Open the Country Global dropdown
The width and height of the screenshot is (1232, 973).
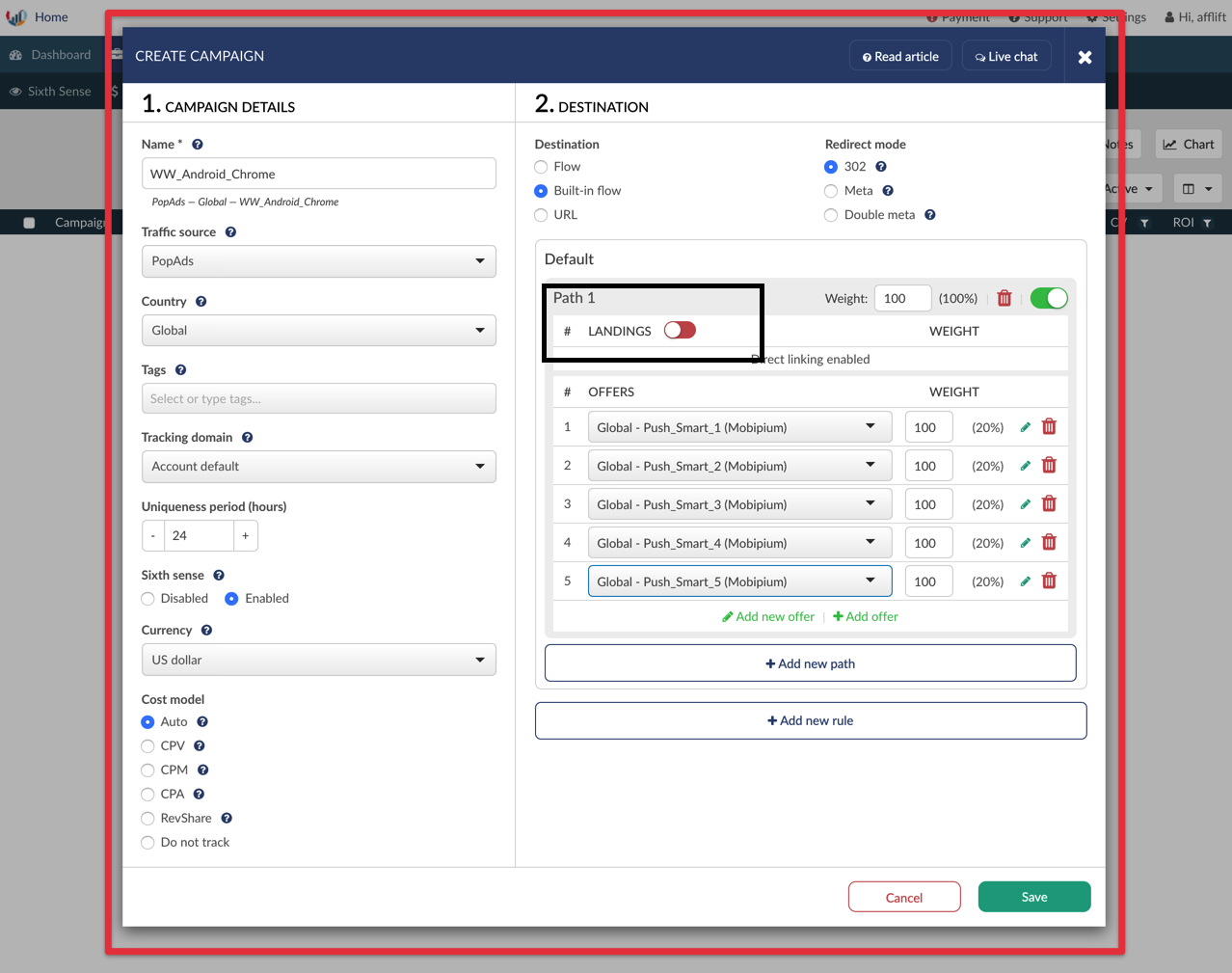tap(319, 331)
